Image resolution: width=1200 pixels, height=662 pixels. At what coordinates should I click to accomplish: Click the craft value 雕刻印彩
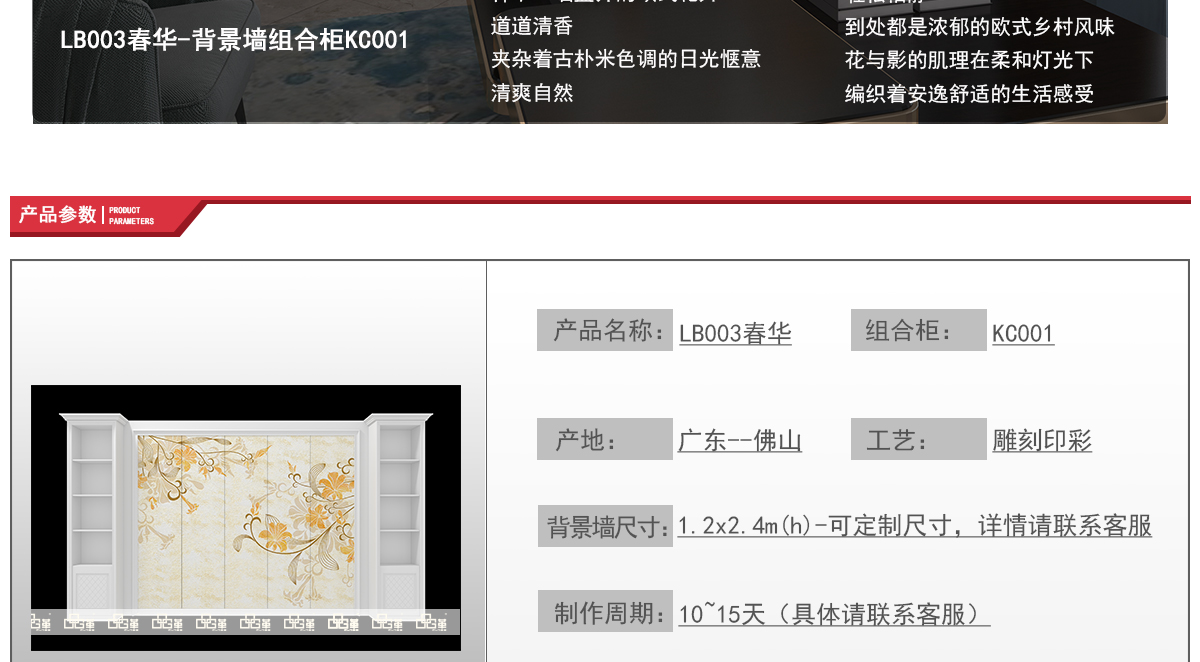point(1042,441)
